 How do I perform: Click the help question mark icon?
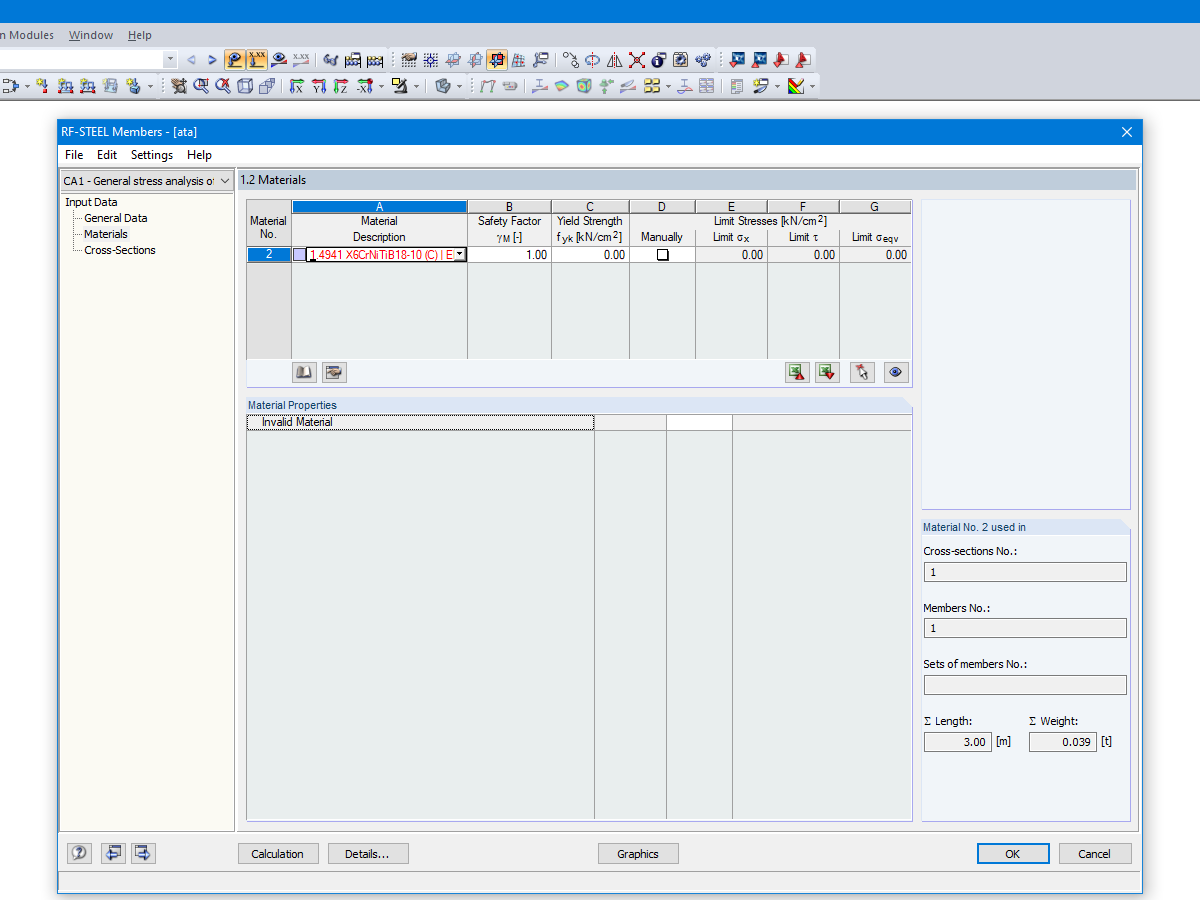[79, 853]
